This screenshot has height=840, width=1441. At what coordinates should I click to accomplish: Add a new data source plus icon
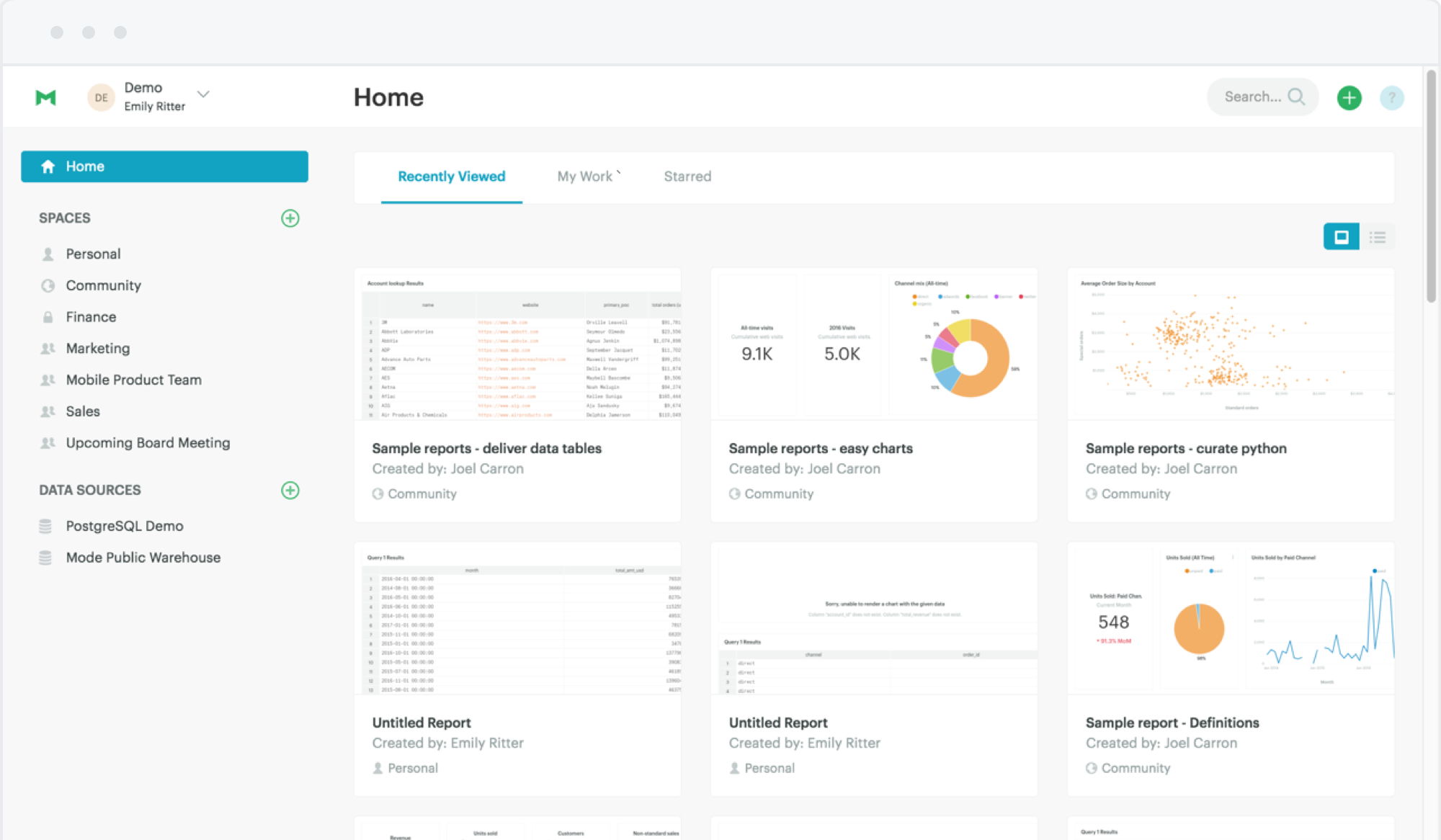[x=290, y=491]
